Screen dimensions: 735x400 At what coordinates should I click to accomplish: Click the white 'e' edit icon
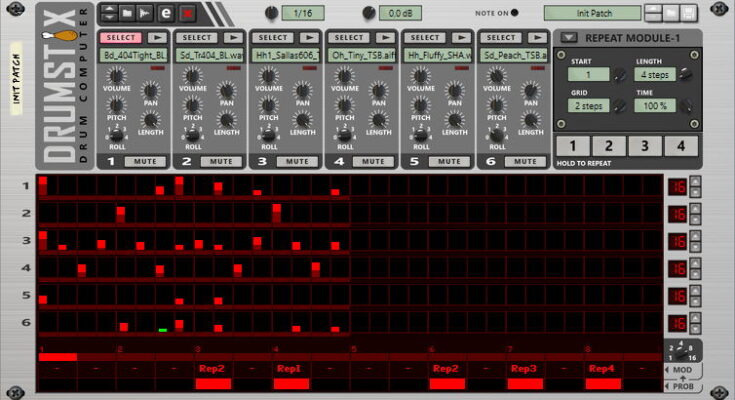165,13
